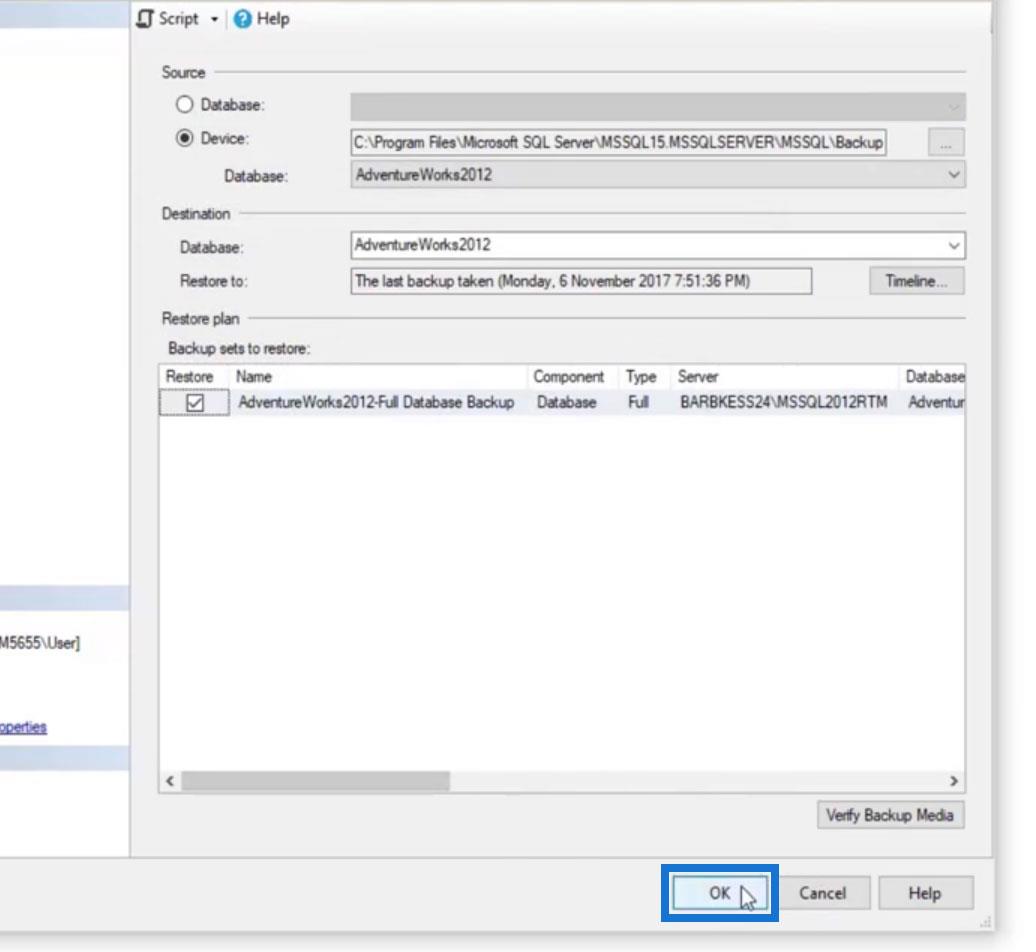Click the horizontal scrollbar thumb

point(316,781)
